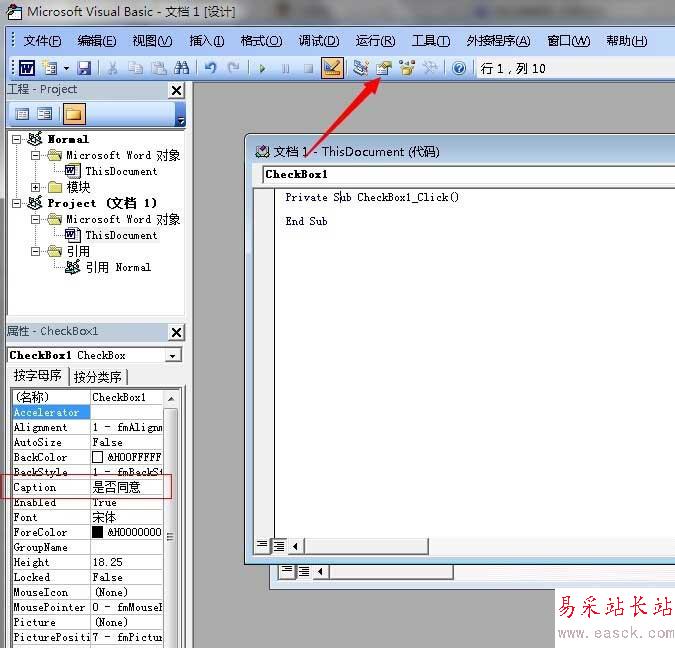Screen dimensions: 675x648
Task: Open the Object Browser toolbar icon
Action: (x=407, y=68)
